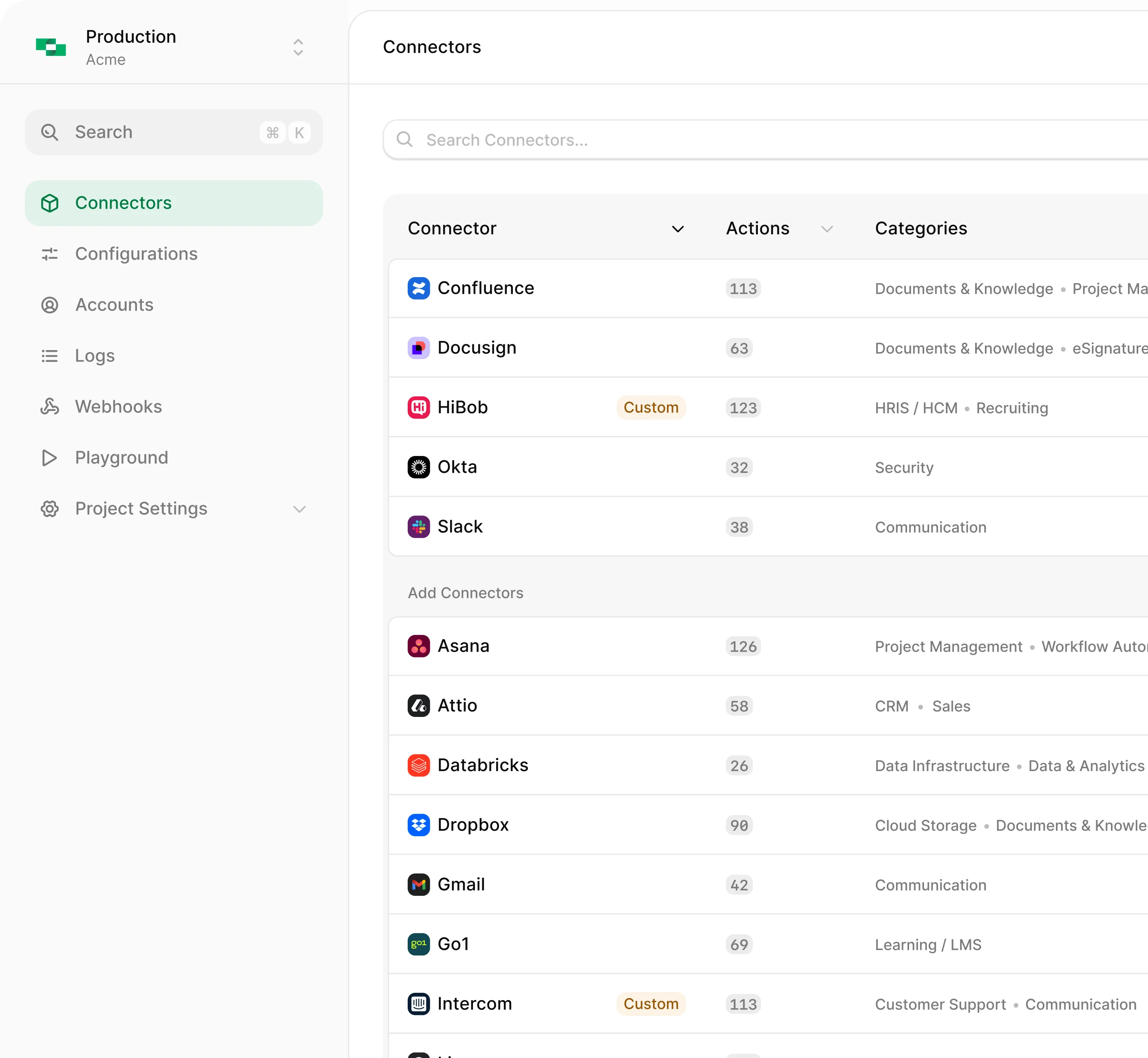Click the Slack logo icon

(x=419, y=527)
